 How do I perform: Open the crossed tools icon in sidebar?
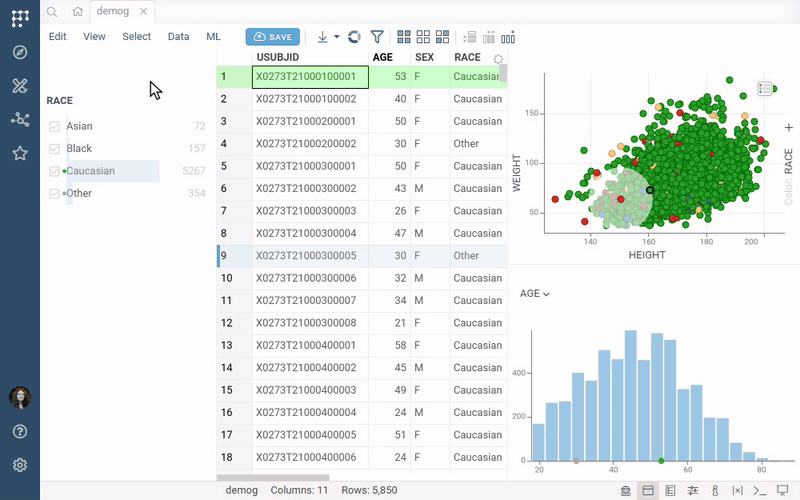click(x=20, y=86)
